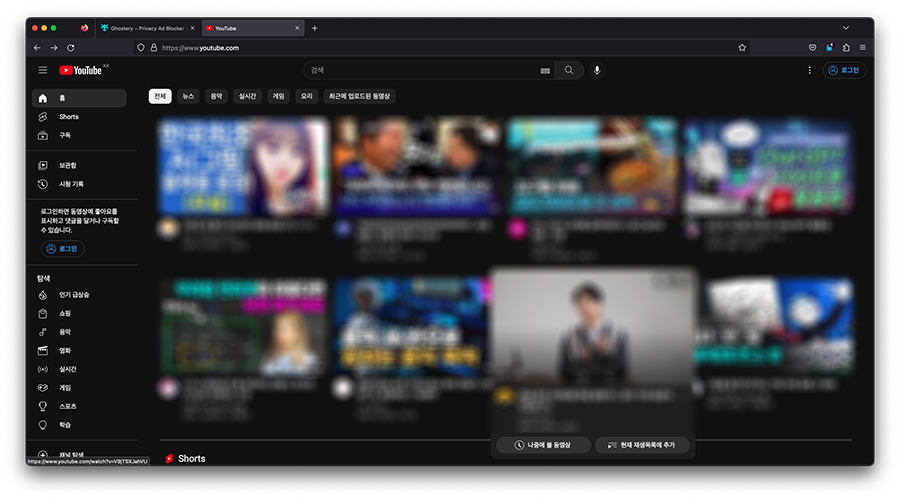Open a new browser tab with plus button

315,28
